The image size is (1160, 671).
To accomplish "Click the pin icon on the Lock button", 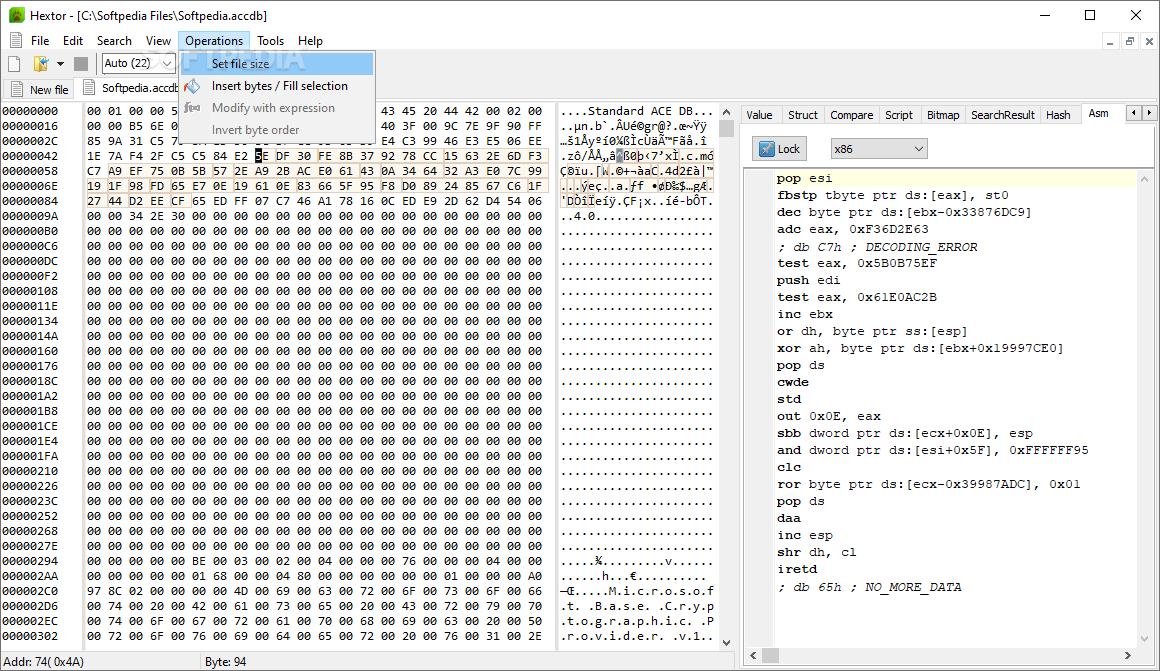I will [767, 149].
